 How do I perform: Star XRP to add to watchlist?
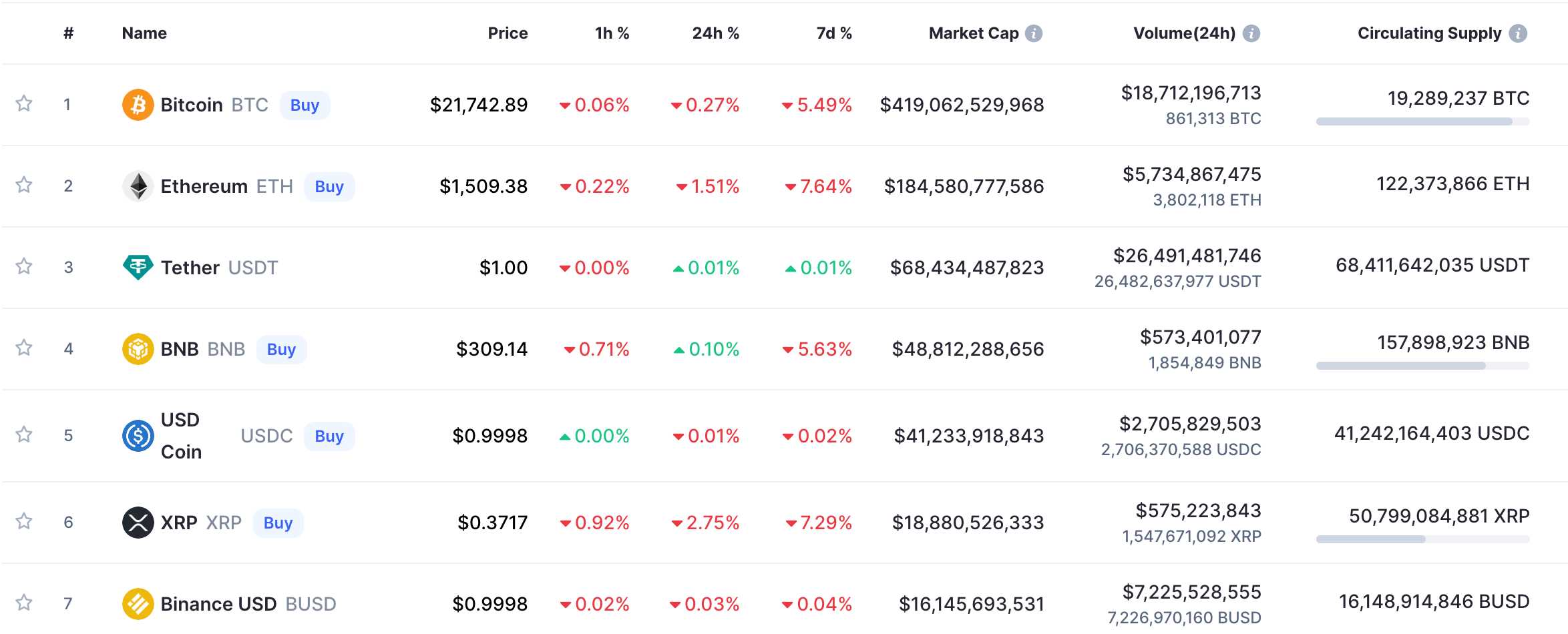24,521
